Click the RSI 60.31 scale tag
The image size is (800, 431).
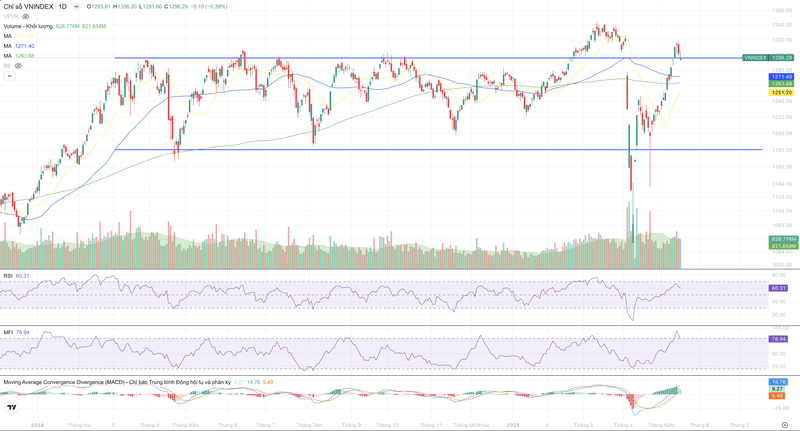coord(778,288)
